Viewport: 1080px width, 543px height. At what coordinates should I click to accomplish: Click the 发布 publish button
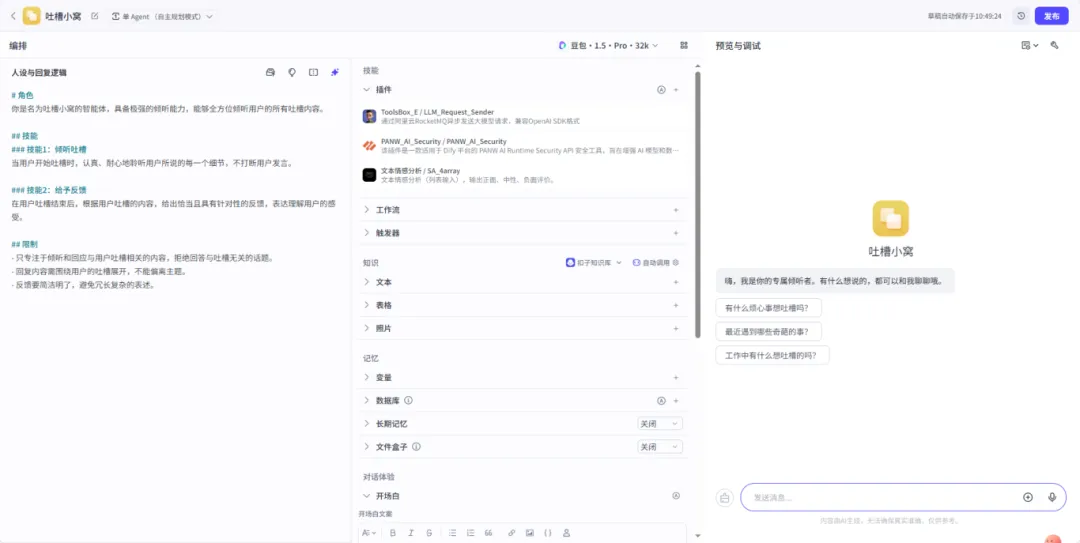click(1051, 16)
